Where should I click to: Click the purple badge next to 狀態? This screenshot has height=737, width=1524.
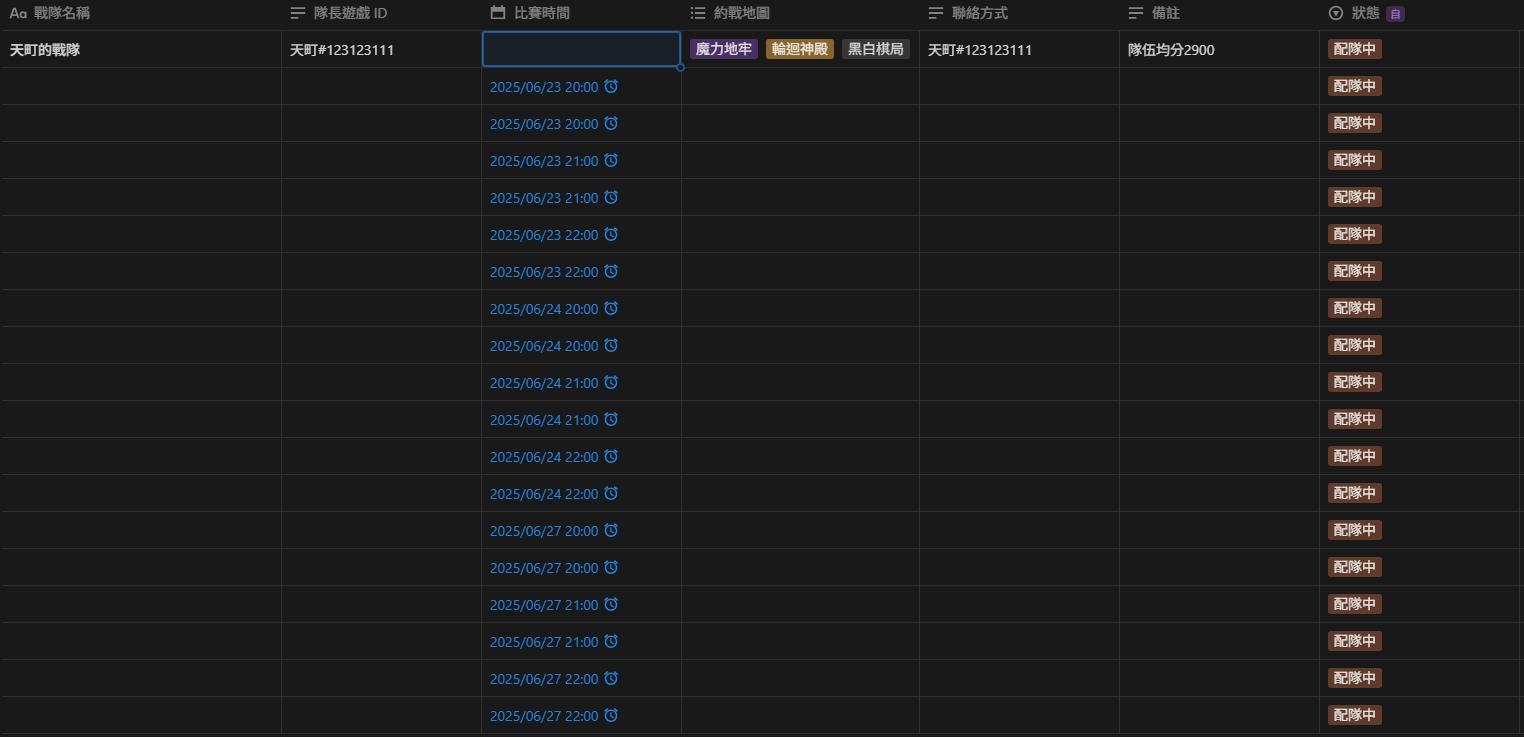[x=1396, y=14]
